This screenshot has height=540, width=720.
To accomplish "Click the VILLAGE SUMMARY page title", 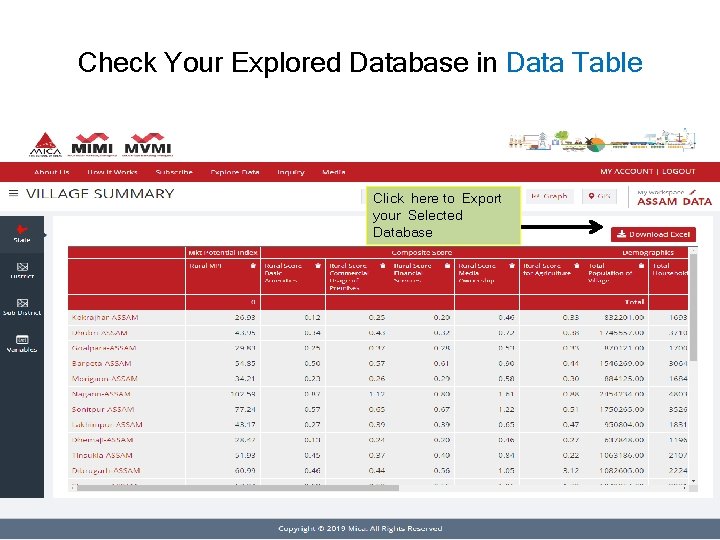I will 100,193.
